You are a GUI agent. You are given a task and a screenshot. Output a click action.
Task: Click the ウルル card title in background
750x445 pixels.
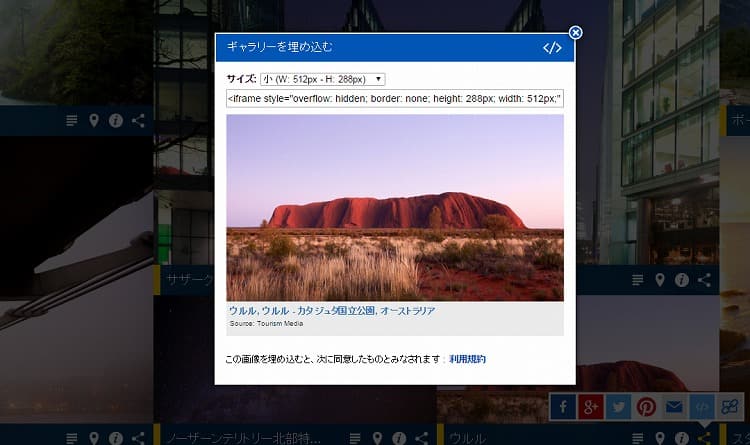coord(467,438)
